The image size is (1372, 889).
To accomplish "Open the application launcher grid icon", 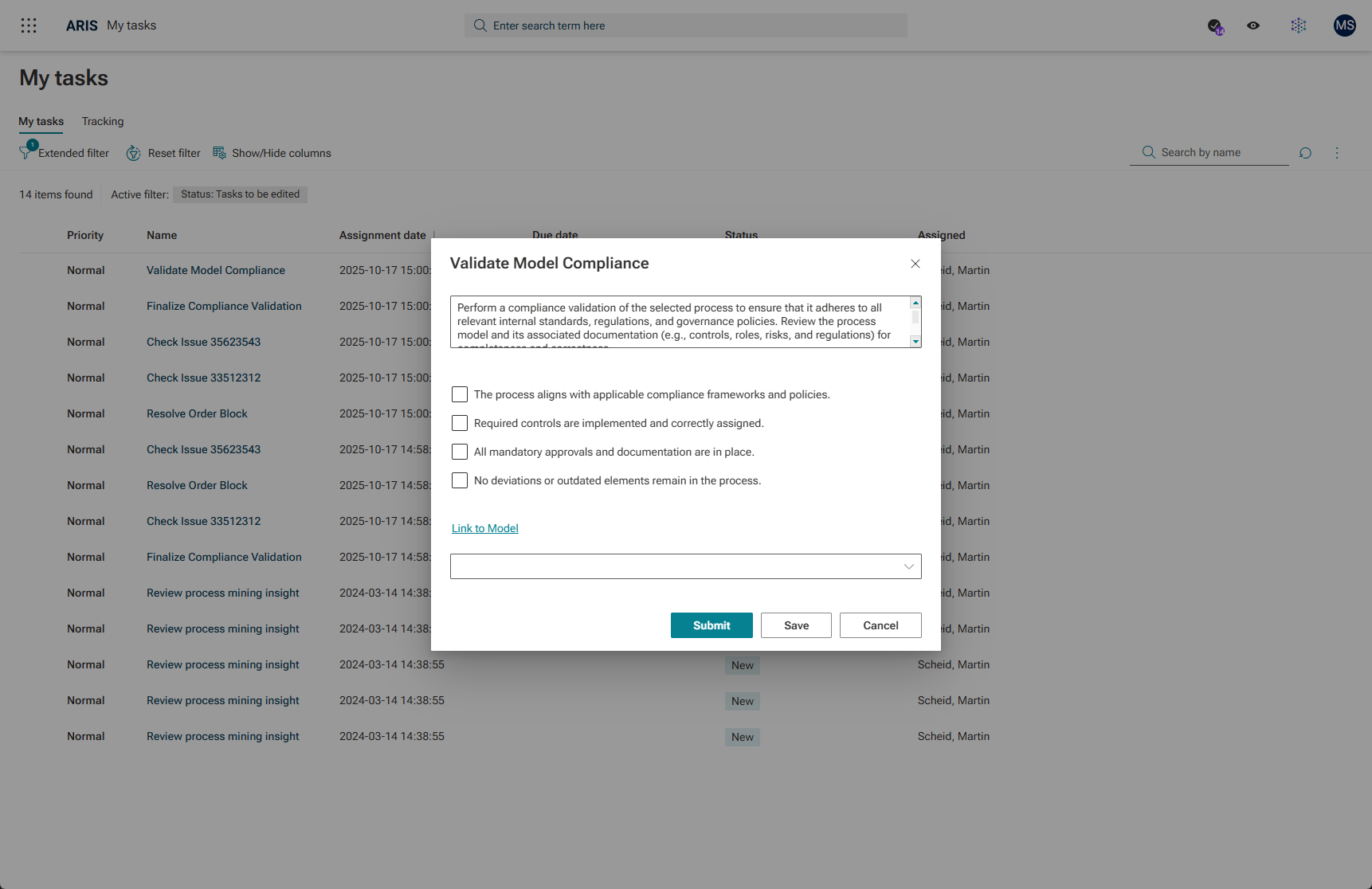I will [x=29, y=25].
